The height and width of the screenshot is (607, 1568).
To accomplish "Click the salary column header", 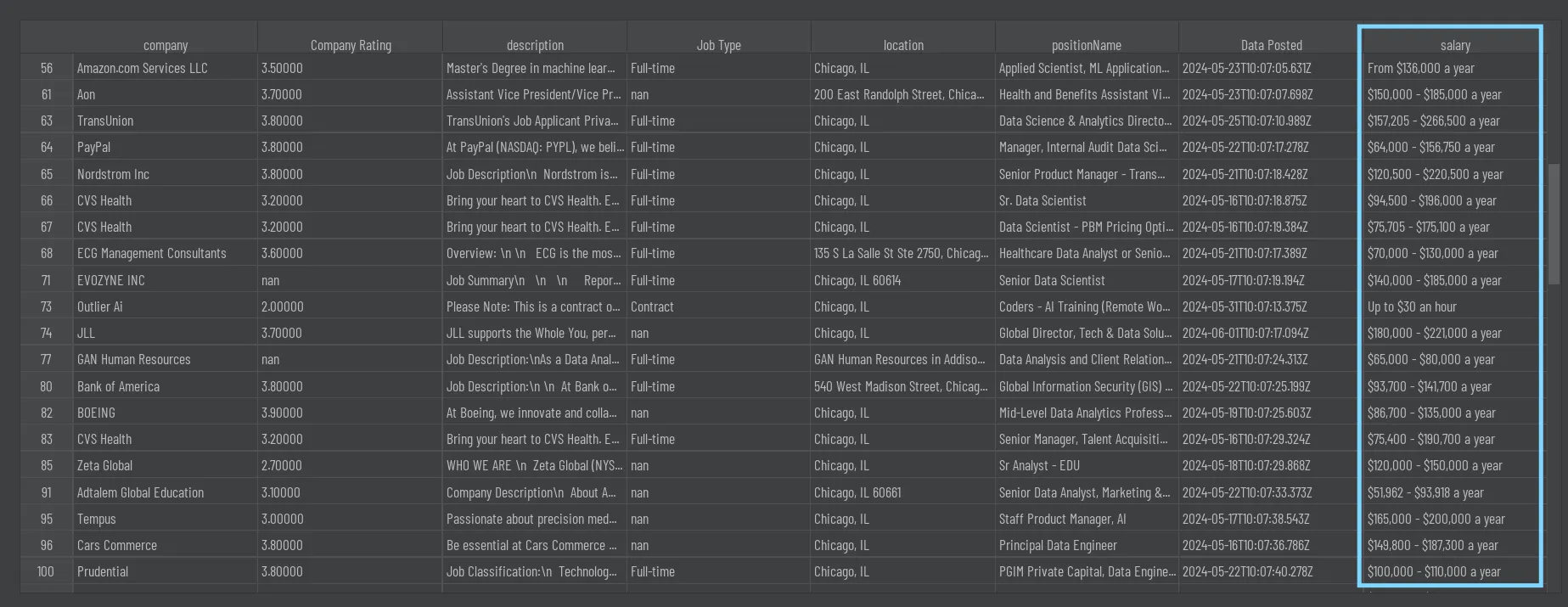I will tap(1455, 45).
